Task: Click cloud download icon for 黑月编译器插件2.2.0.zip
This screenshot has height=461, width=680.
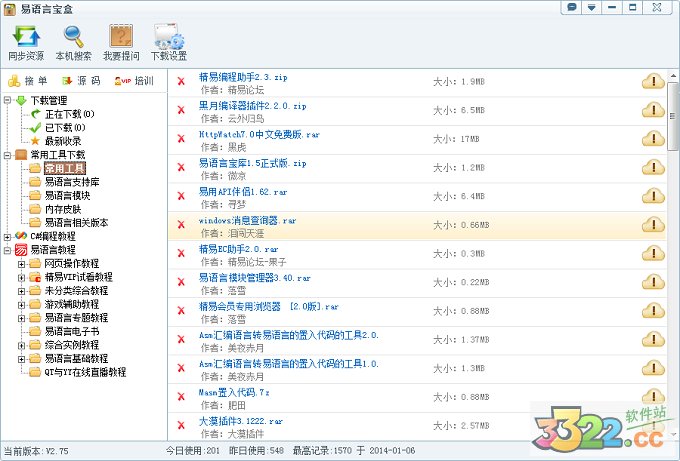Action: tap(653, 110)
